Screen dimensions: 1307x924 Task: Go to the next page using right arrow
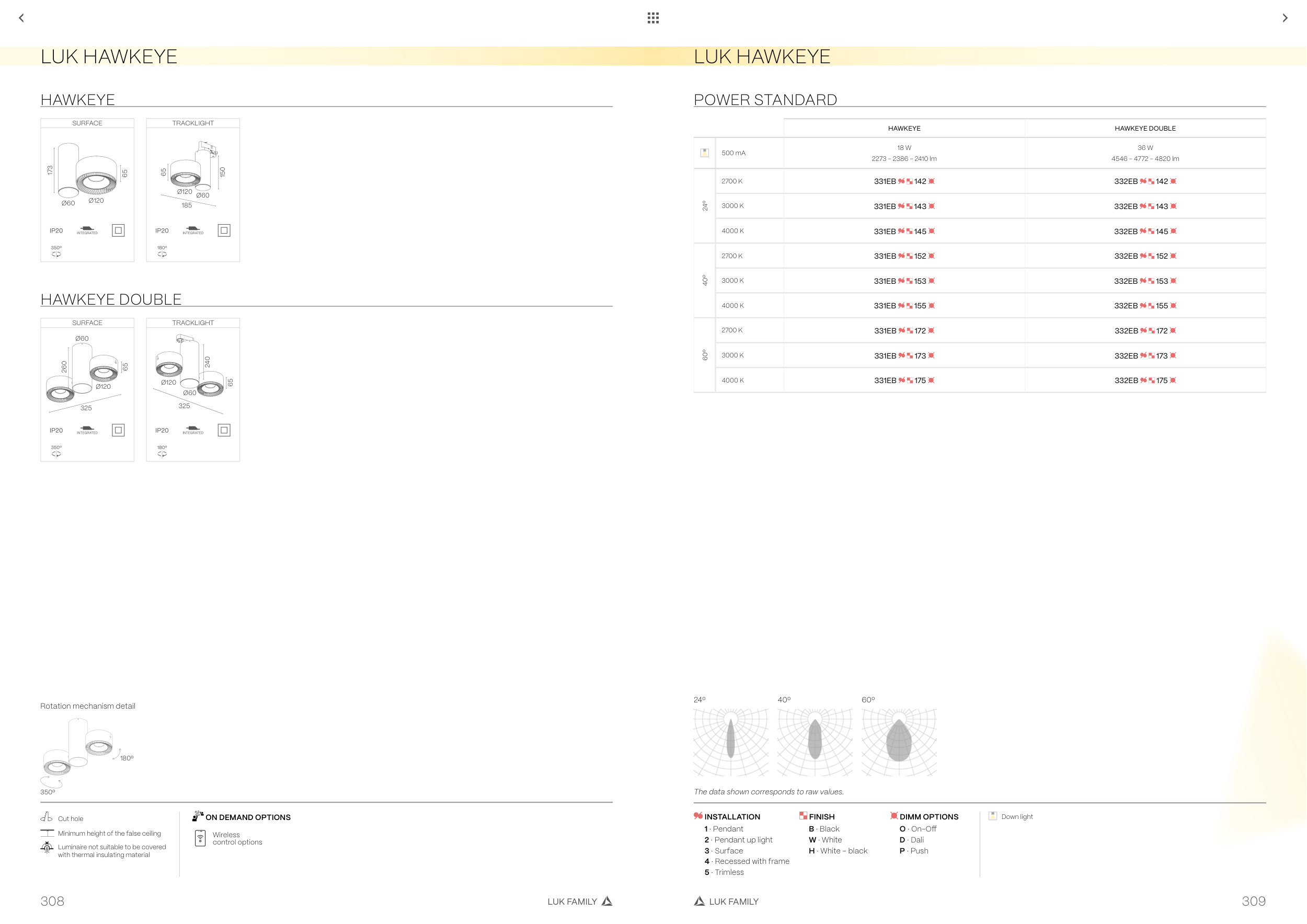[x=1285, y=18]
